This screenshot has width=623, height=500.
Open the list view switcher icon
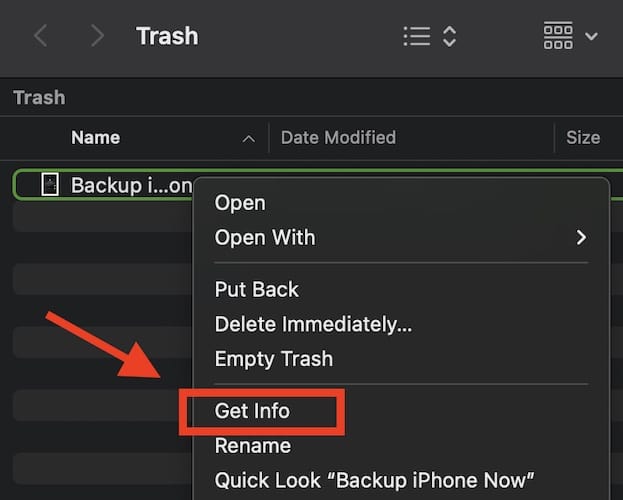415,37
